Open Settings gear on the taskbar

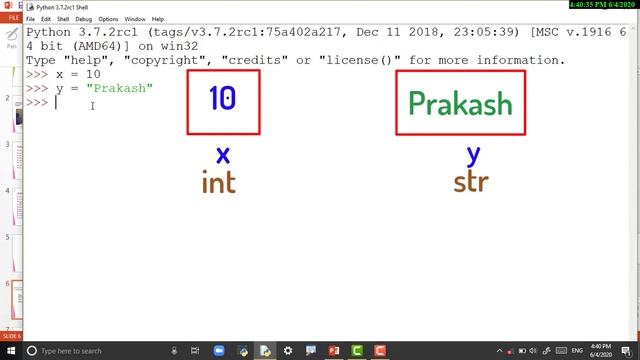288,351
